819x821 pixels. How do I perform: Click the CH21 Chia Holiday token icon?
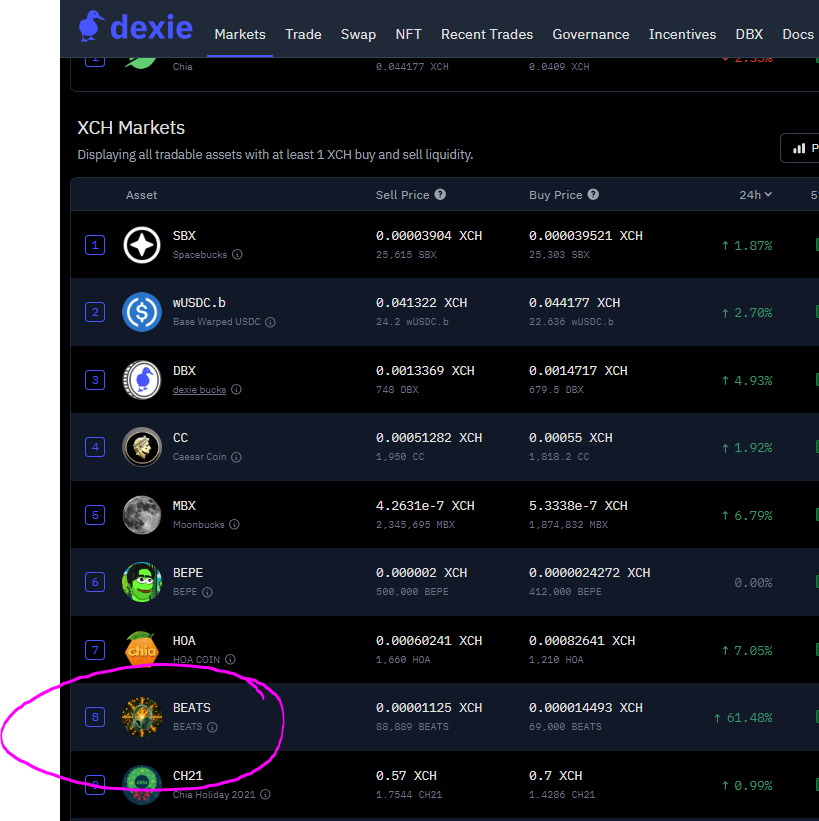click(141, 785)
